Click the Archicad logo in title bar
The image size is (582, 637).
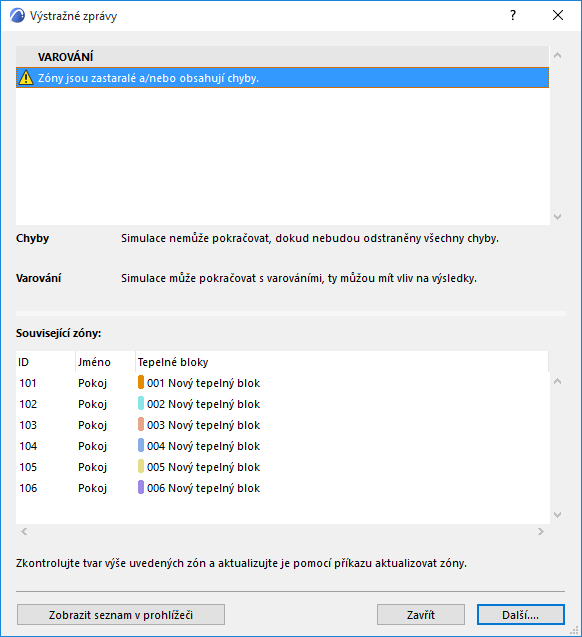17,15
